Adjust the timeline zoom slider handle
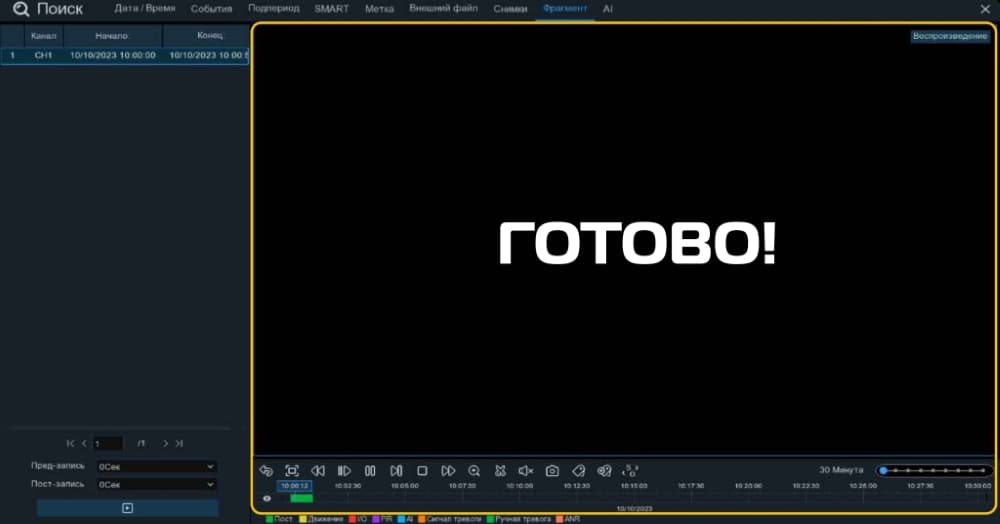The image size is (1000, 524). pos(883,470)
